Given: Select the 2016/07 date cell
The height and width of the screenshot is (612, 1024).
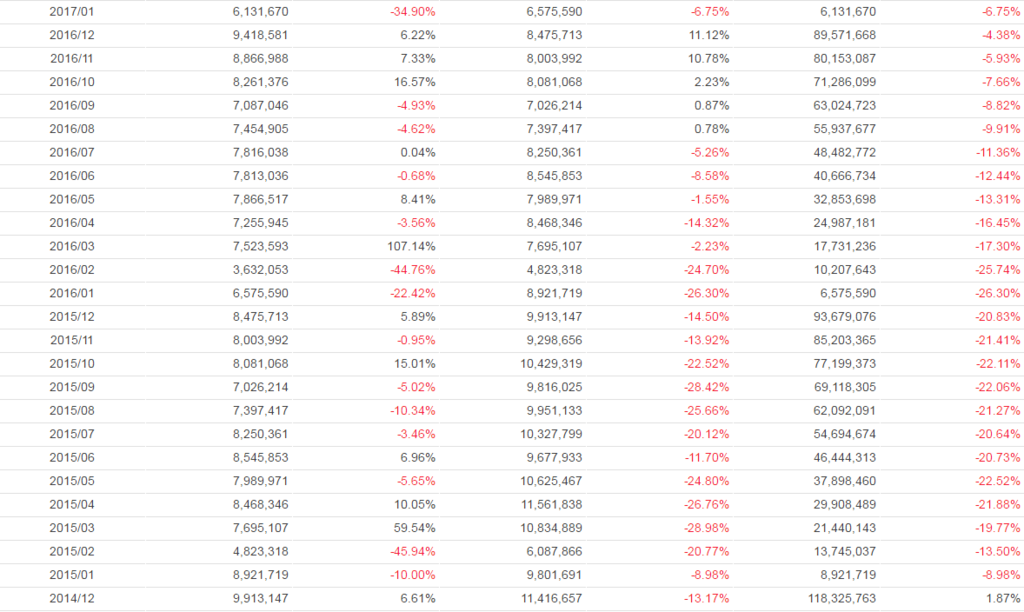Looking at the screenshot, I should 70,152.
